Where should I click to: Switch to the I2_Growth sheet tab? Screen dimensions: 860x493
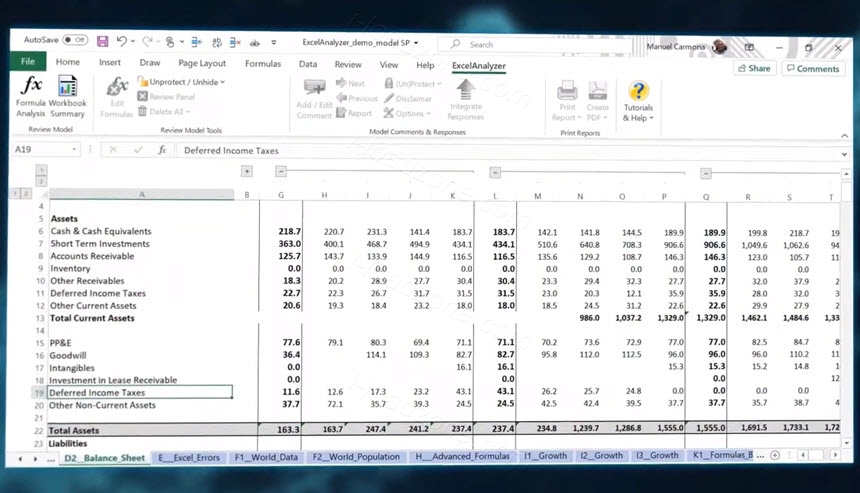(601, 455)
